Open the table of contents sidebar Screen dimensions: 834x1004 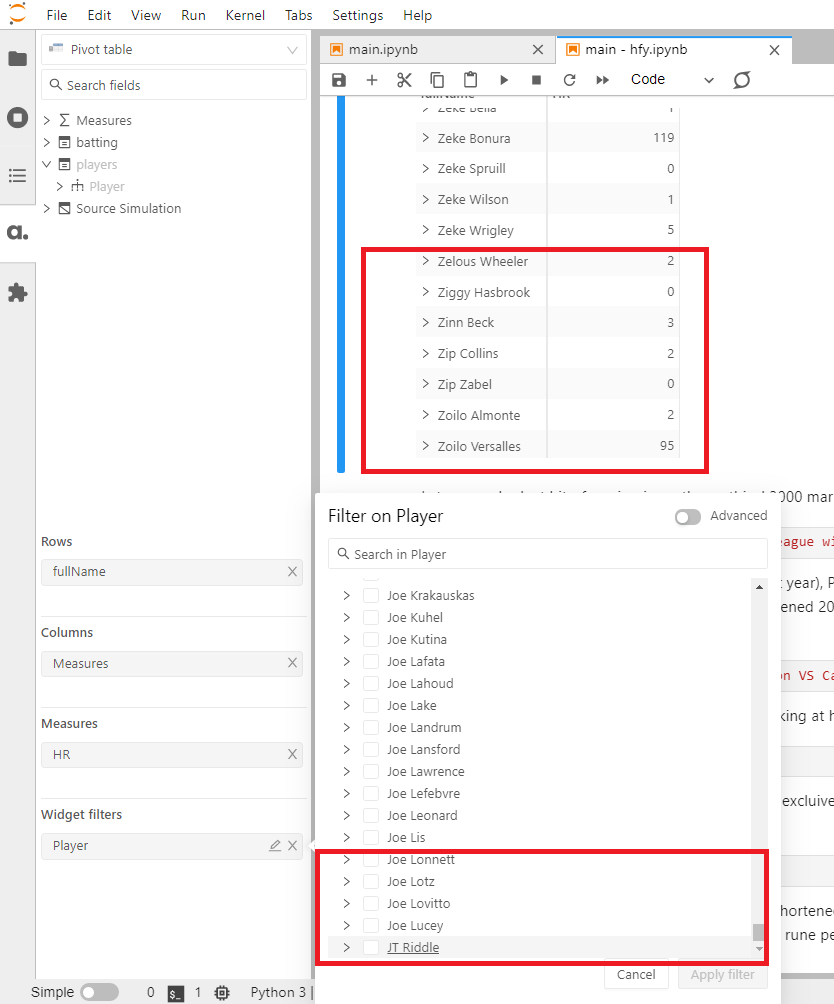pyautogui.click(x=16, y=176)
